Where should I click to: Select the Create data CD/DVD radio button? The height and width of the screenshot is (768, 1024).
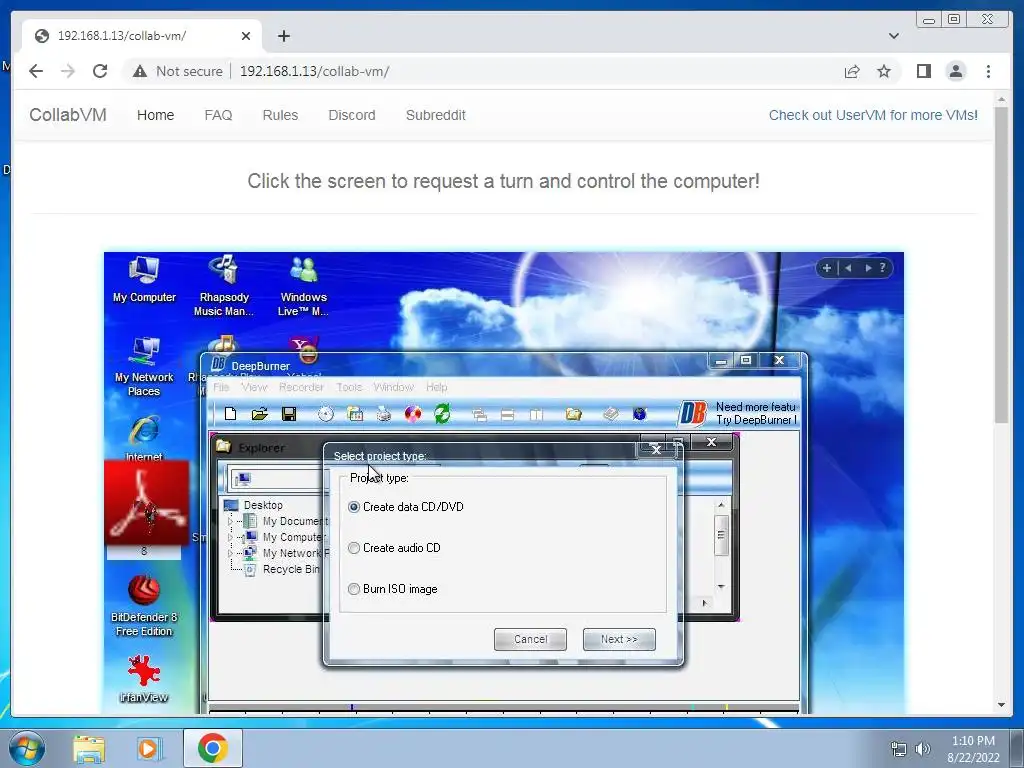(354, 507)
